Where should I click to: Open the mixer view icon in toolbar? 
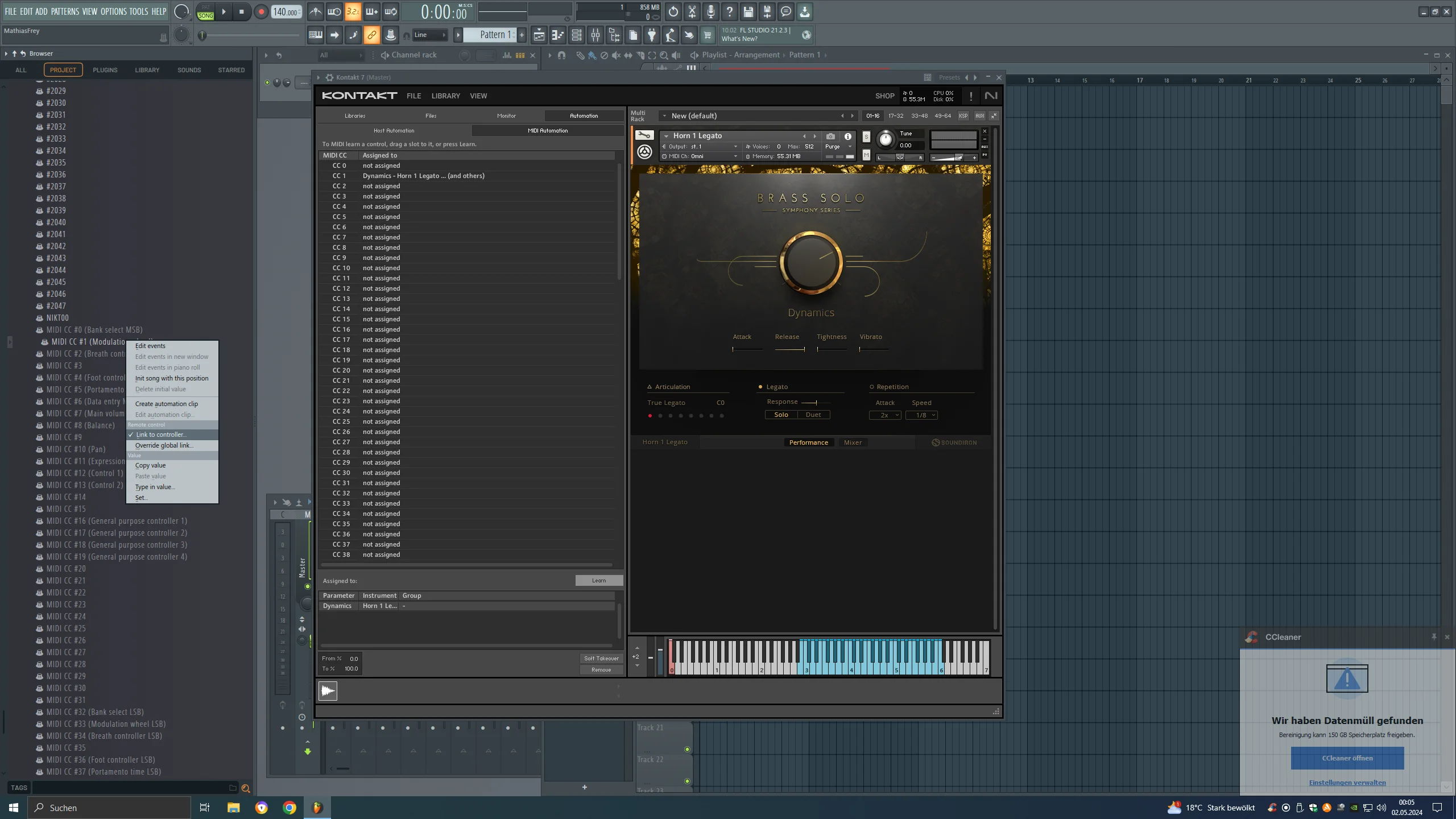(x=595, y=35)
